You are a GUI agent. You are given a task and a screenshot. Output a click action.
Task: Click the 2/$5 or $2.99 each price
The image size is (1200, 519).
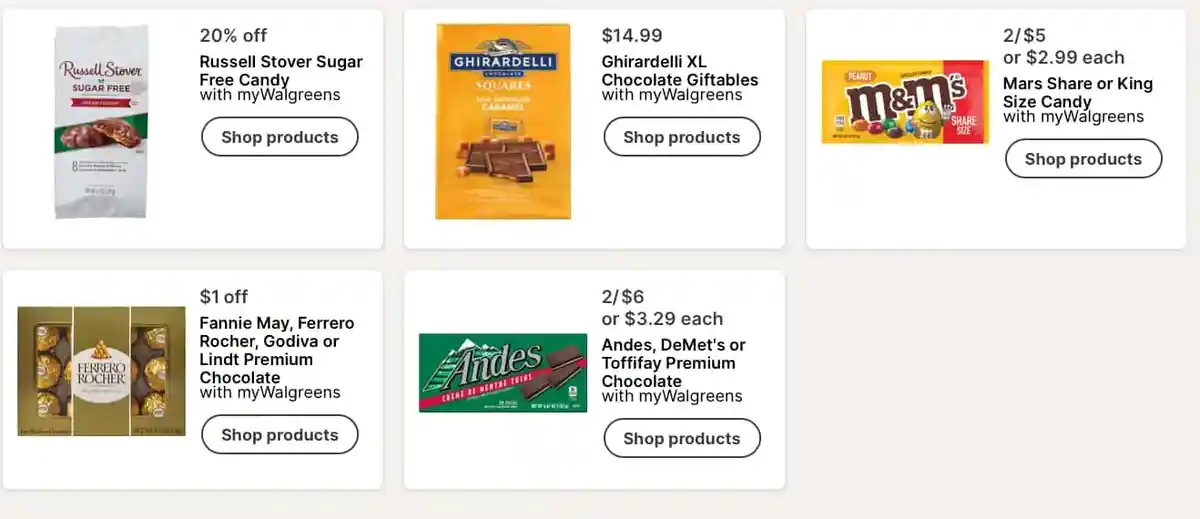(1063, 47)
